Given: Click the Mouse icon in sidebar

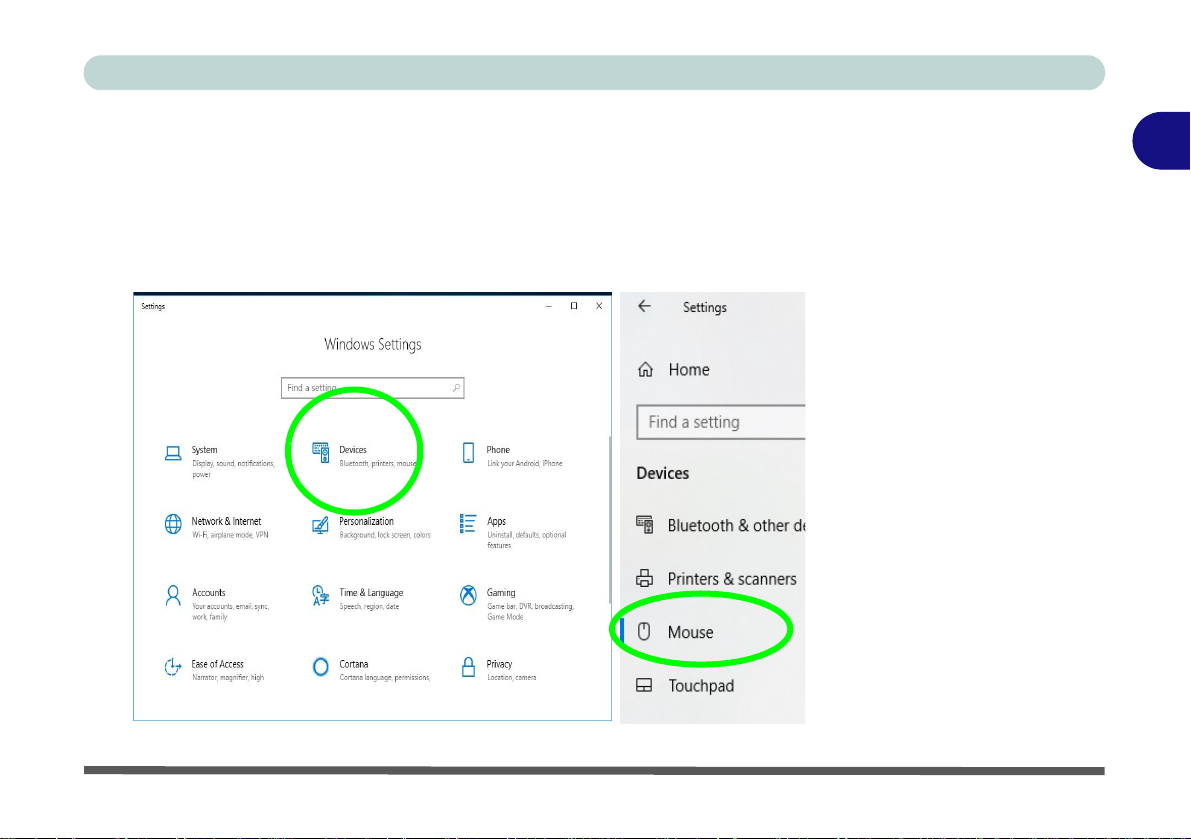Looking at the screenshot, I should (x=644, y=632).
